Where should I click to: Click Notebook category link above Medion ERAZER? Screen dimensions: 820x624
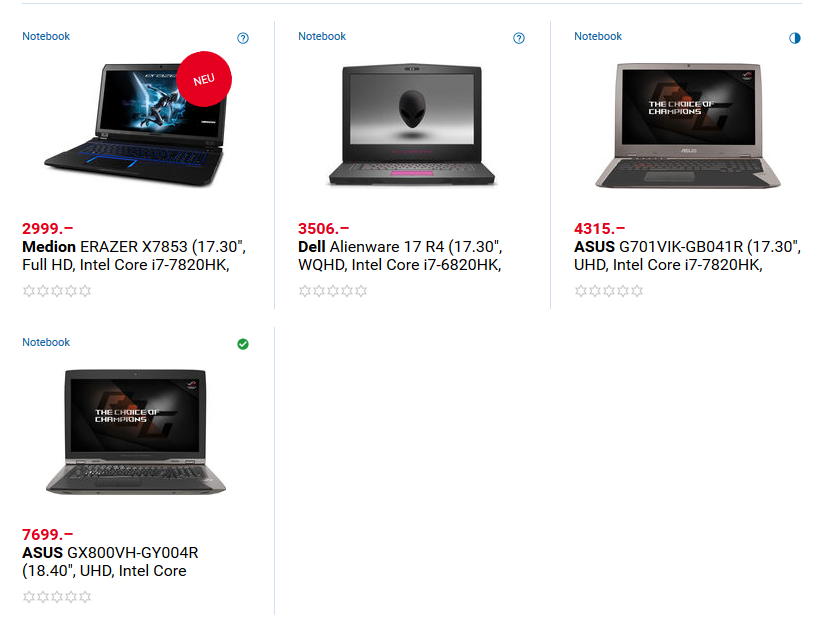click(x=46, y=36)
